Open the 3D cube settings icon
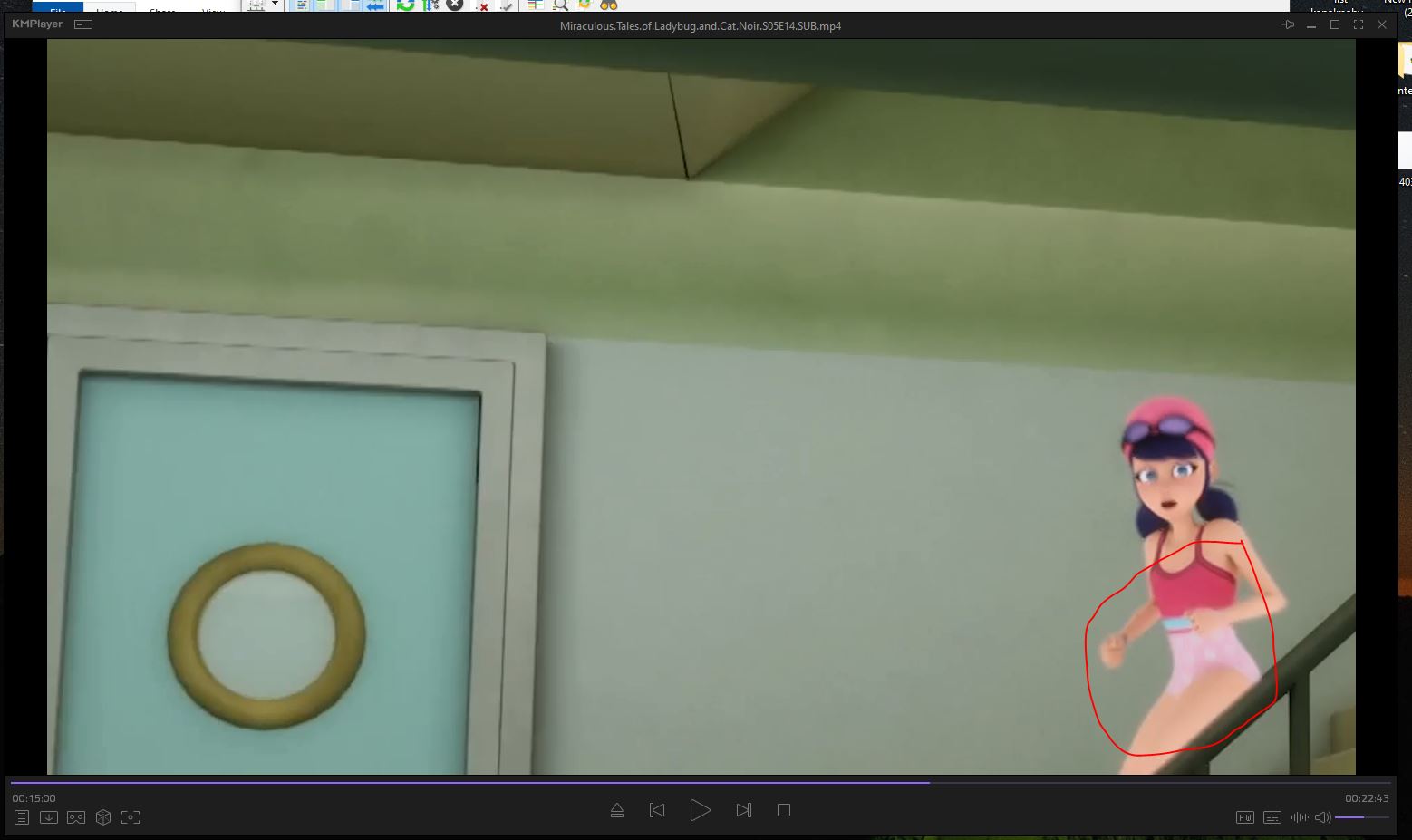Screen dimensions: 1412x840 tap(103, 817)
